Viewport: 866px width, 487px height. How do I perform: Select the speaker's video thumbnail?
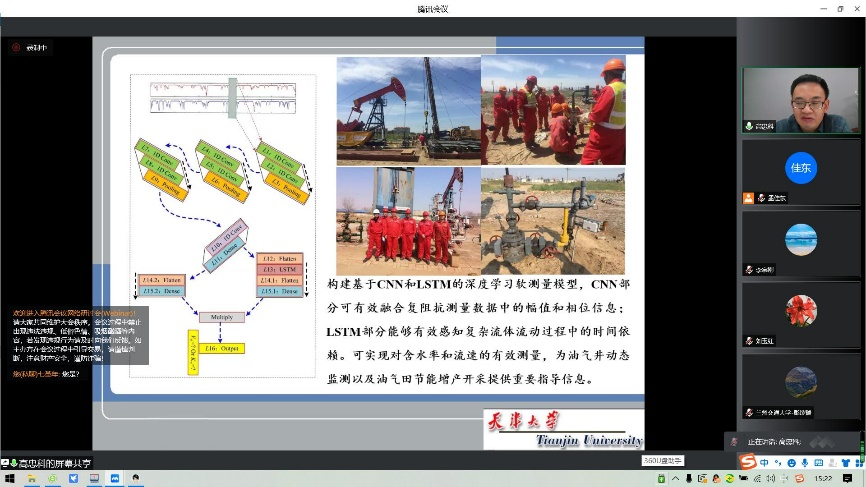(x=800, y=101)
